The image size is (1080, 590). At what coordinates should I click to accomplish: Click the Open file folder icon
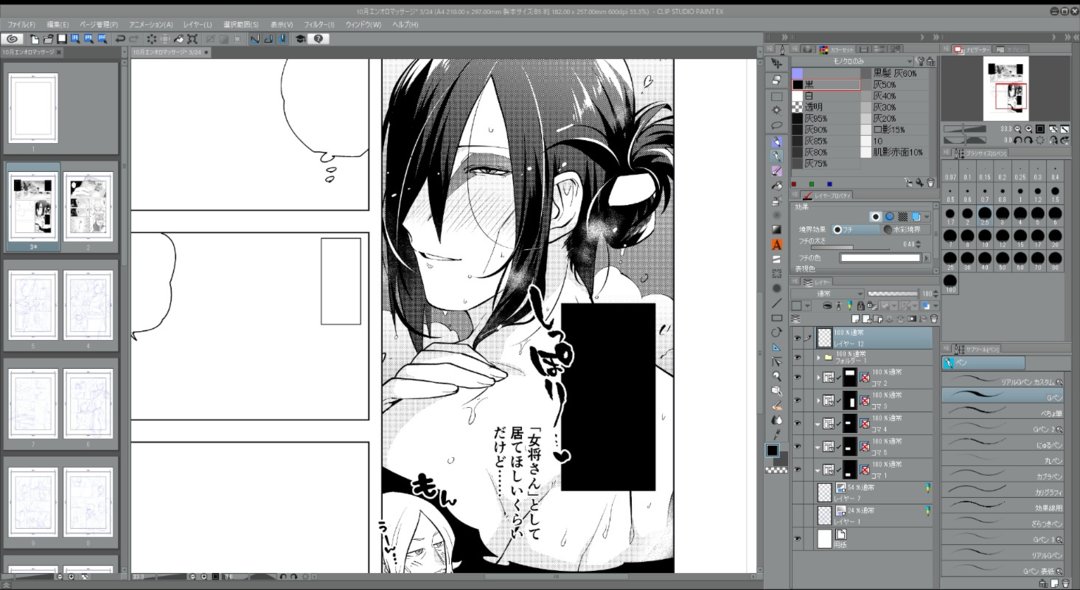[48, 39]
